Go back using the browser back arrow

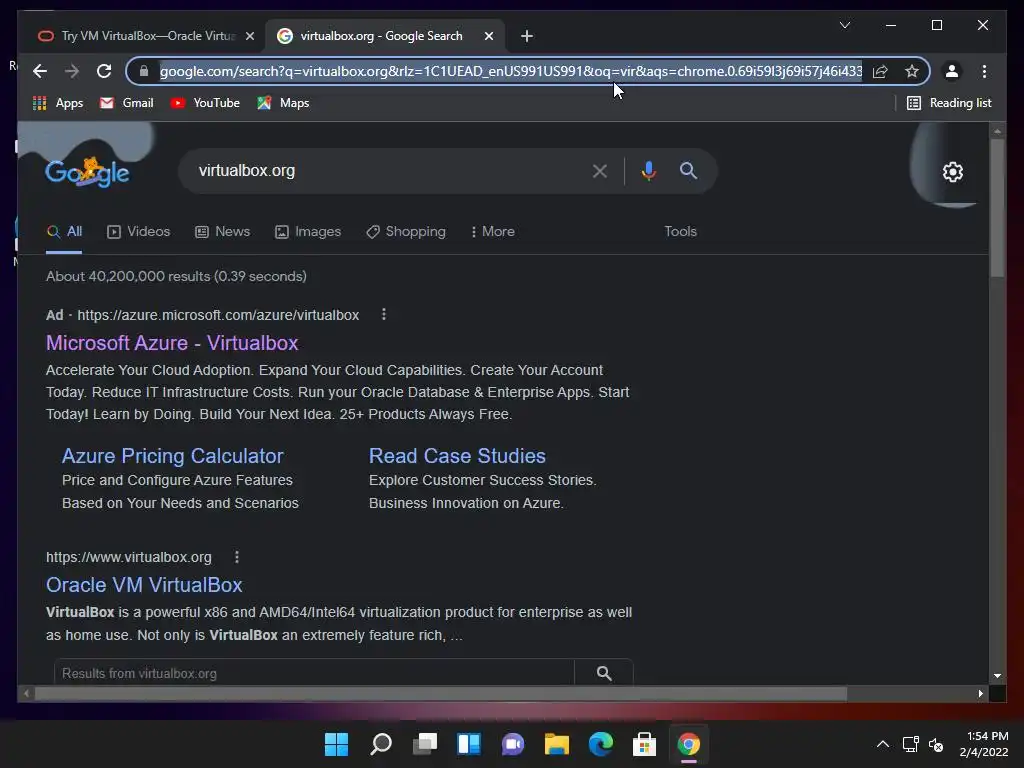pyautogui.click(x=40, y=71)
